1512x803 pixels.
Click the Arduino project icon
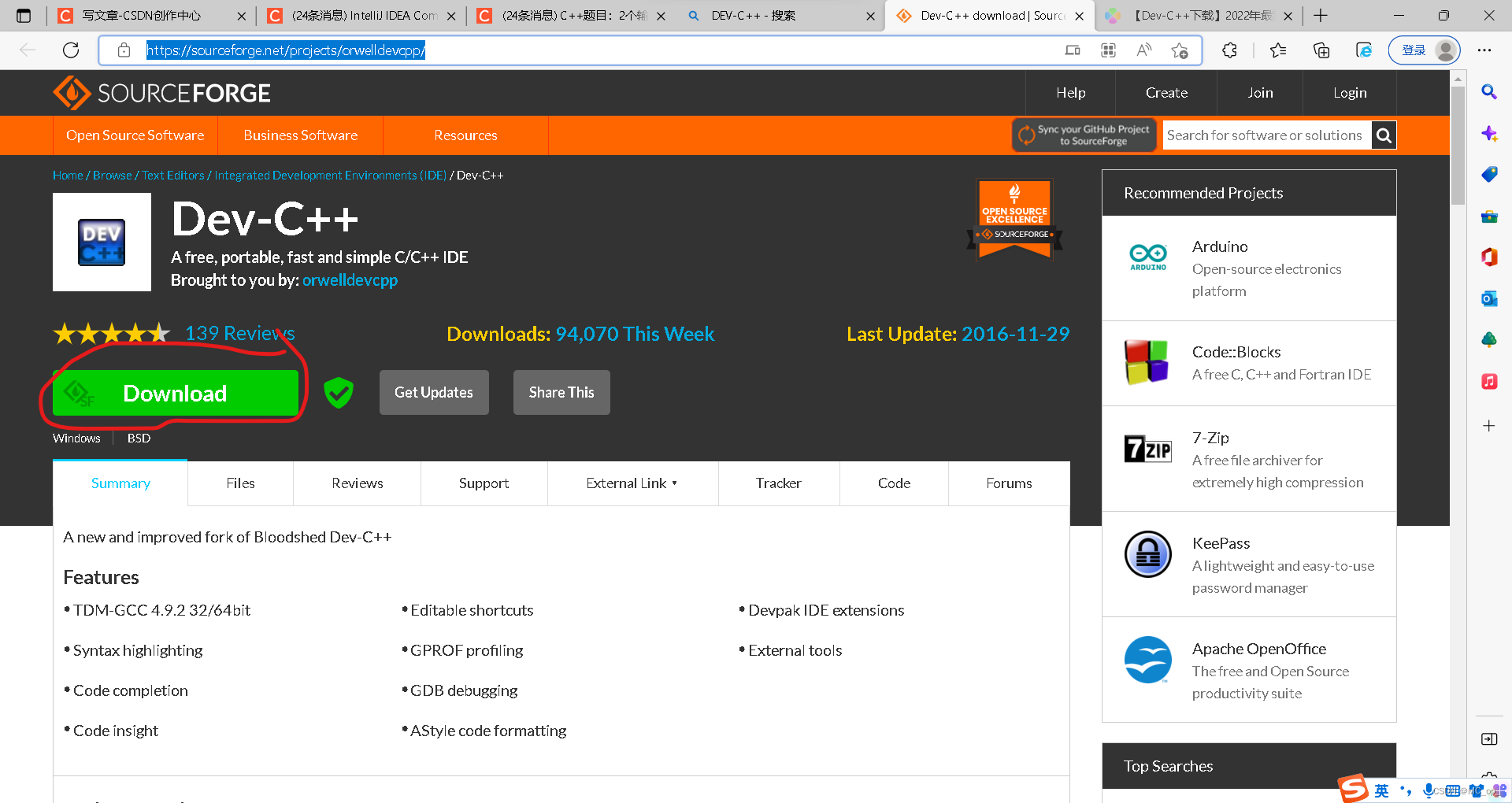click(1148, 257)
